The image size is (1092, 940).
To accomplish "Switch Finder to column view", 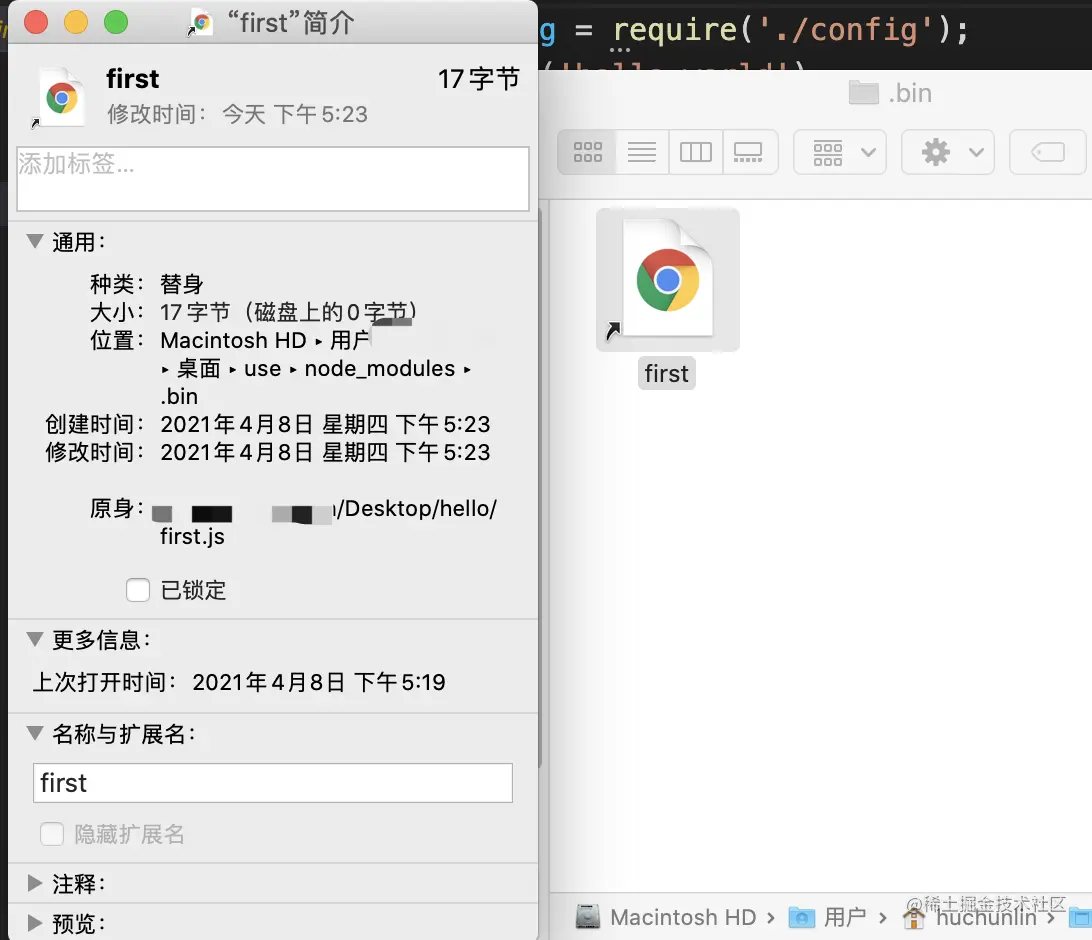I will click(696, 152).
